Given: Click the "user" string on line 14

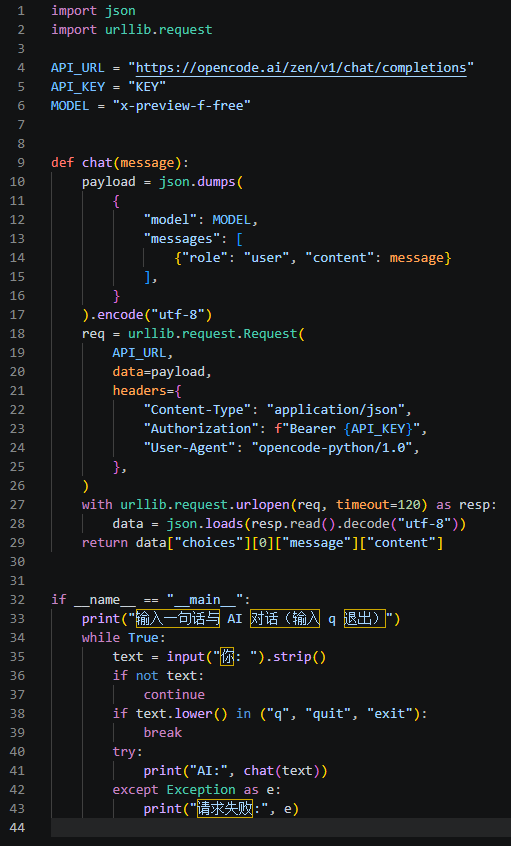Looking at the screenshot, I should click(267, 257).
